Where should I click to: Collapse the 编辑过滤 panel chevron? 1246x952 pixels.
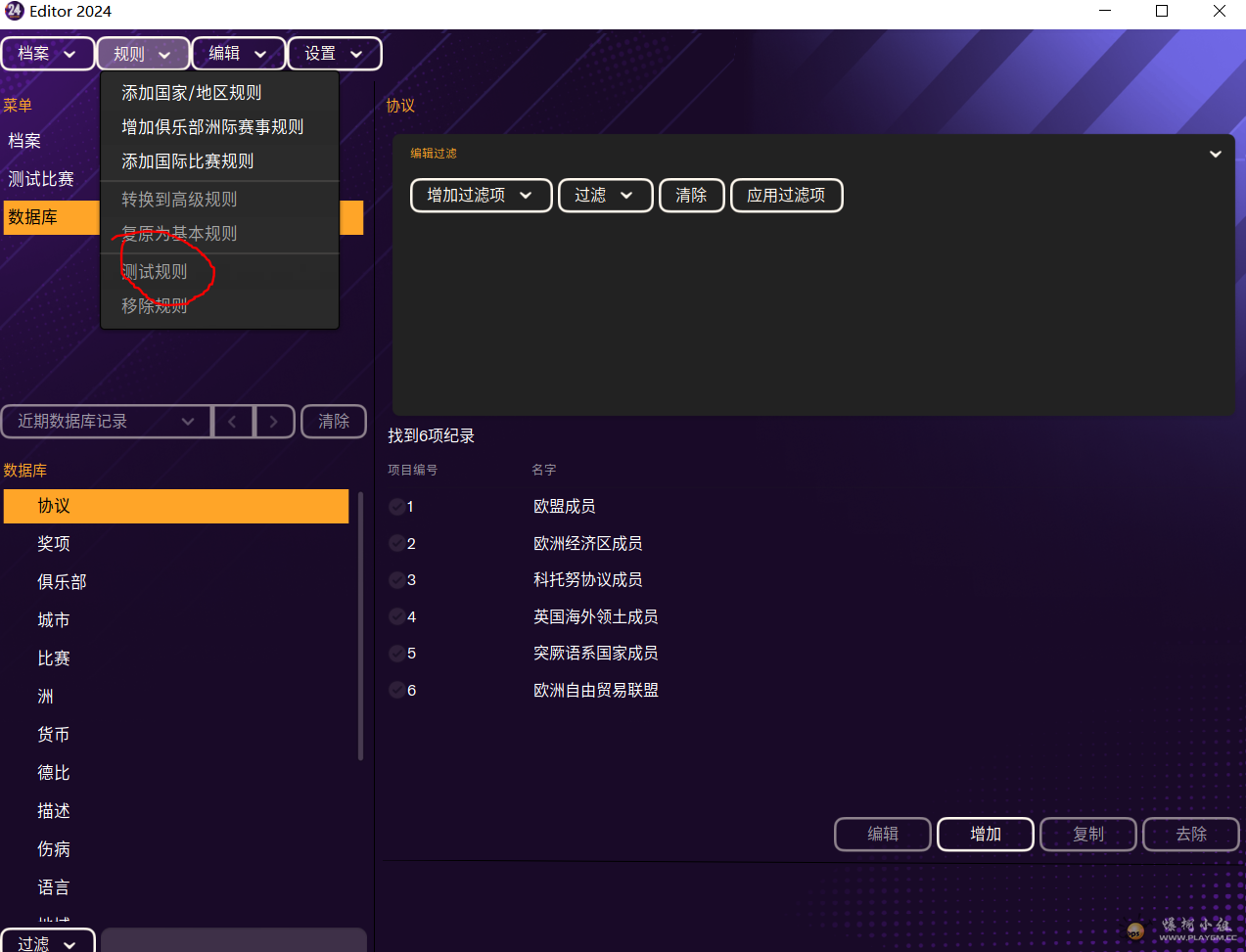[x=1215, y=155]
